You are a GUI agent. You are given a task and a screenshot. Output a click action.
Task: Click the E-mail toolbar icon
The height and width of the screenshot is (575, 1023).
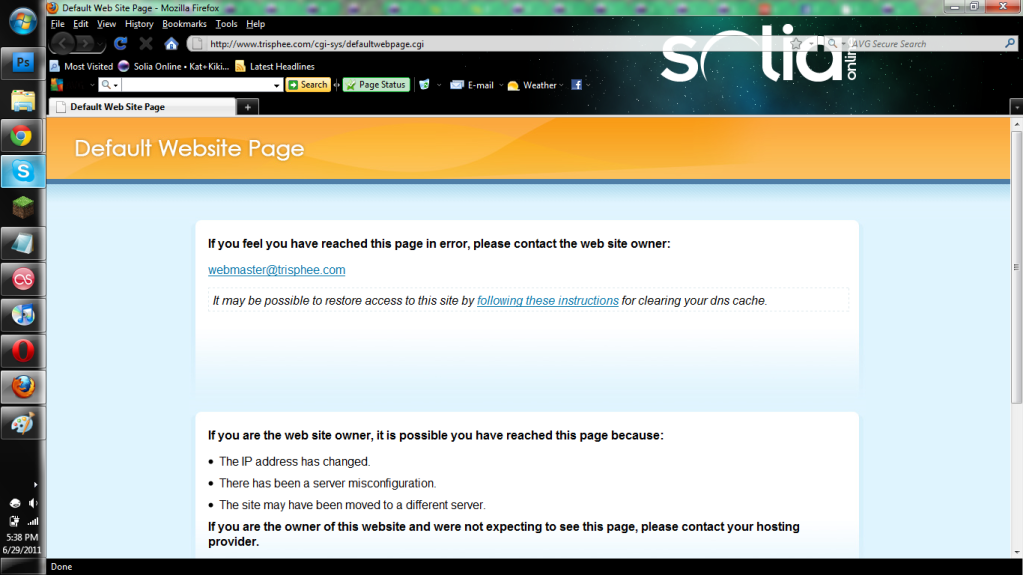point(472,85)
